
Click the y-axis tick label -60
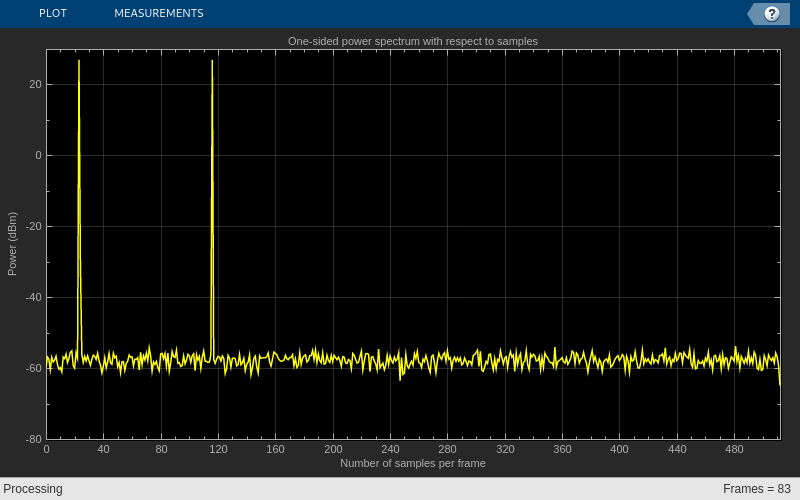(x=34, y=368)
